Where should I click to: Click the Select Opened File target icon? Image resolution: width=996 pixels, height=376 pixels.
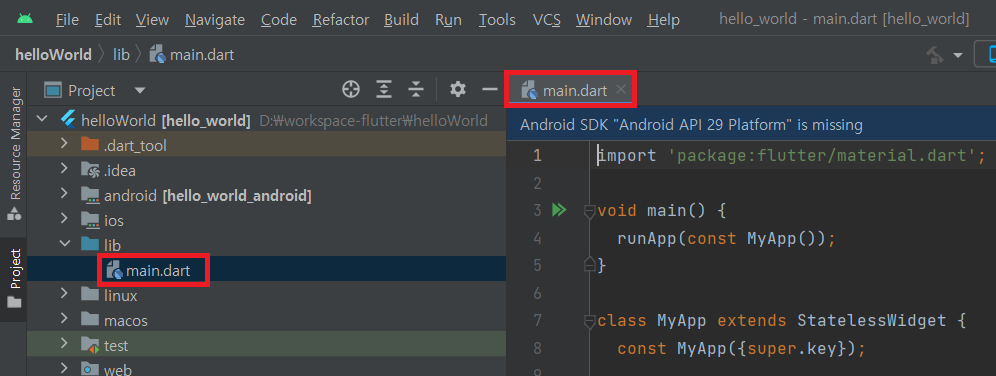click(x=351, y=90)
